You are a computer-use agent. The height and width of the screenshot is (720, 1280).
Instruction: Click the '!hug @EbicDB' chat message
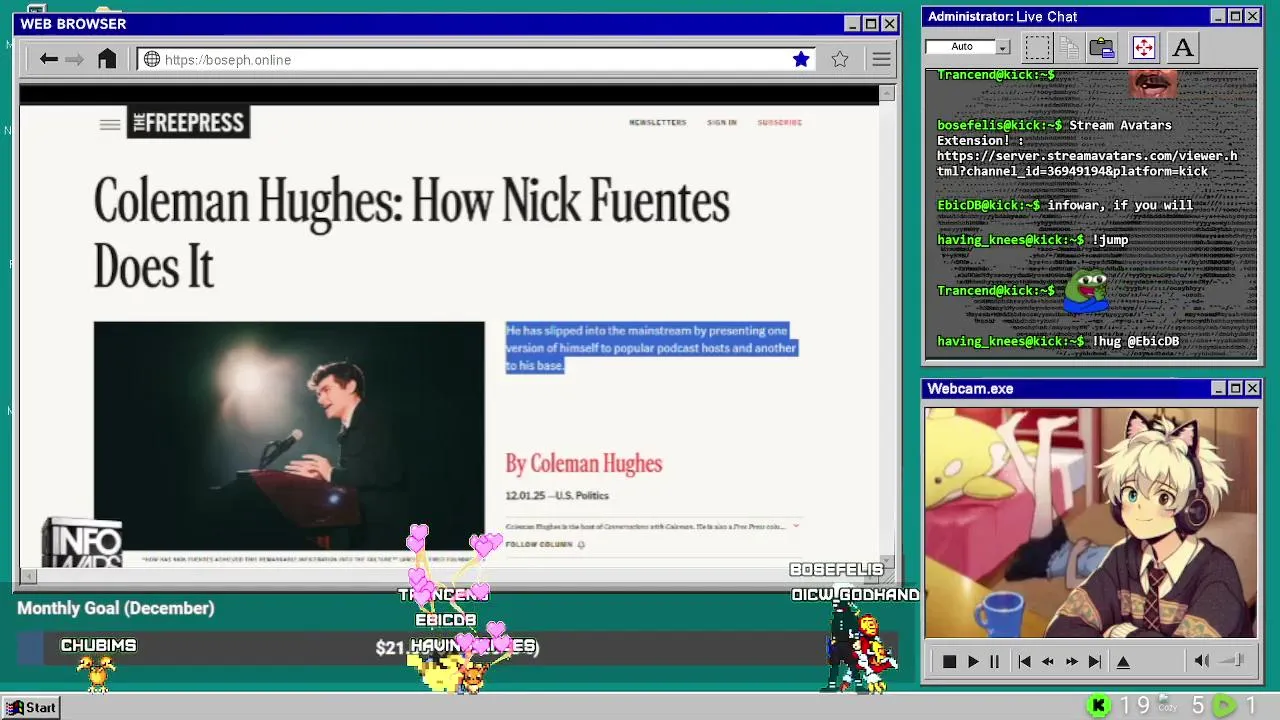click(1135, 341)
